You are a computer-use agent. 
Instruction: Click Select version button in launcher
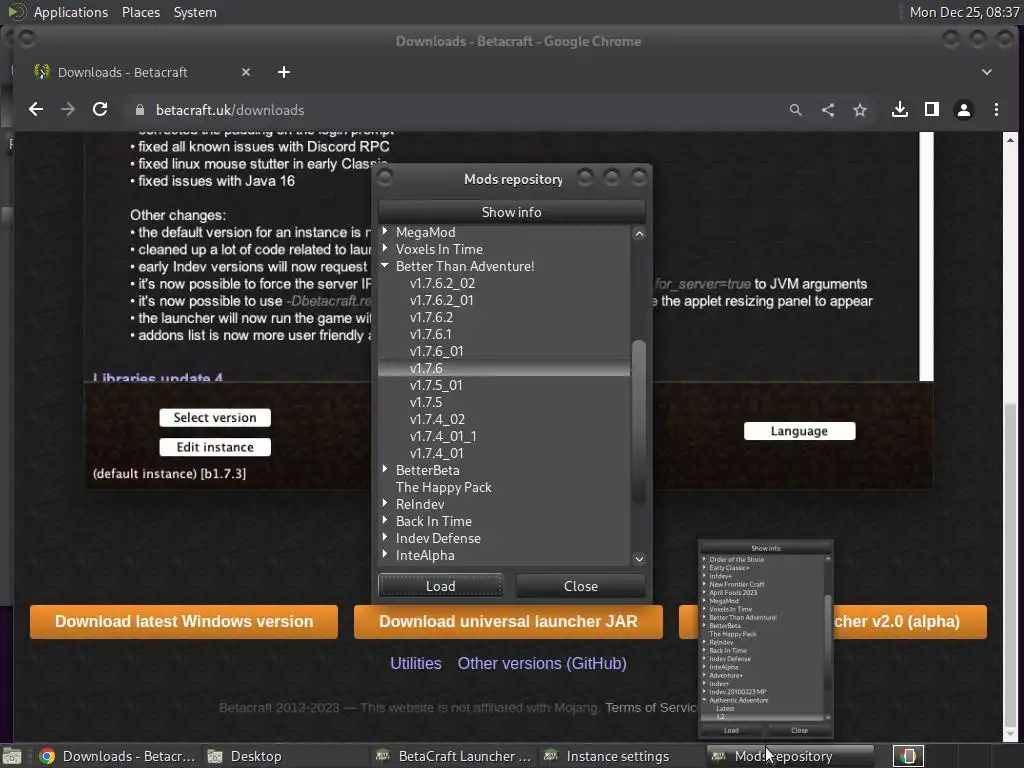[x=215, y=417]
